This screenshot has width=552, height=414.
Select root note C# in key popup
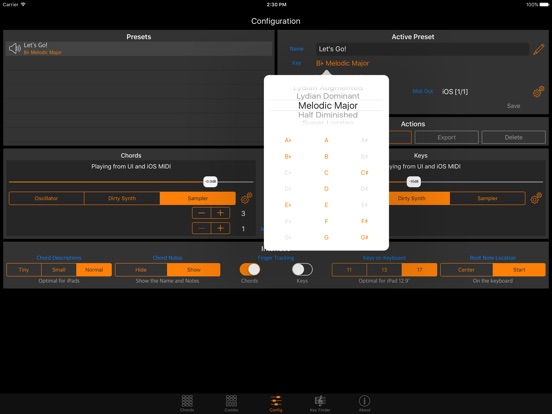point(364,172)
